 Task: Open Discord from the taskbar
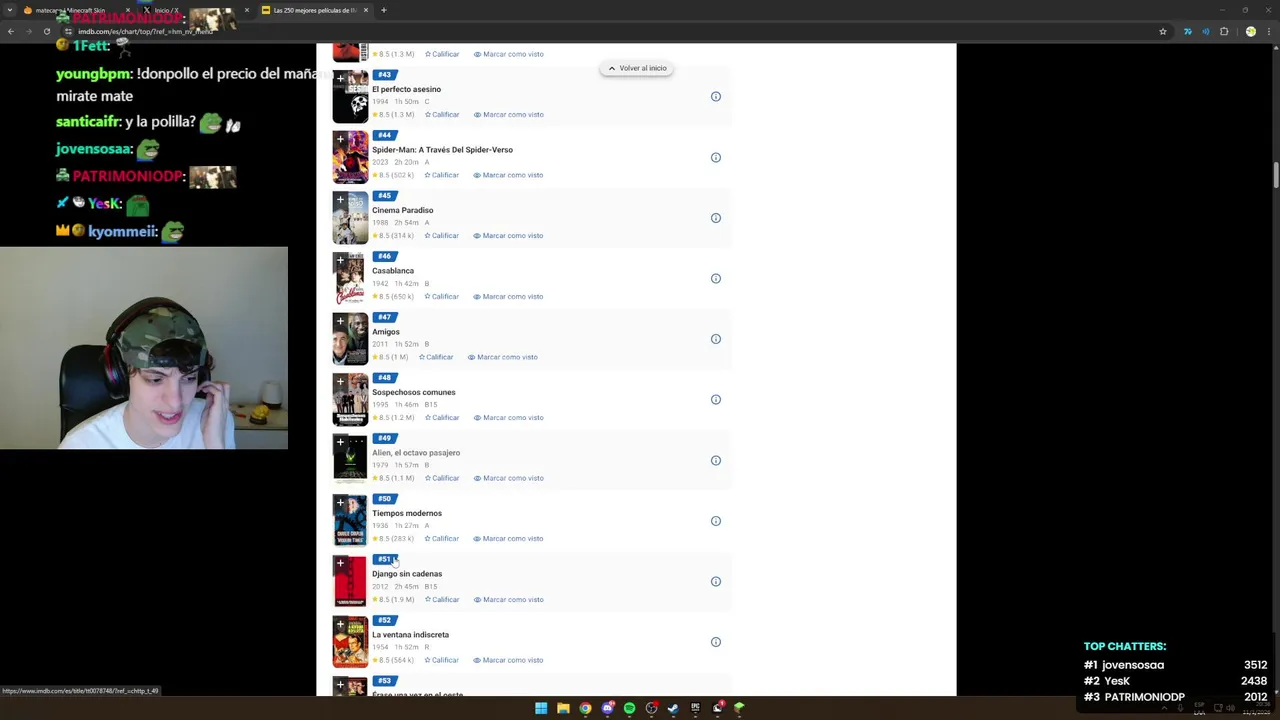coord(607,708)
